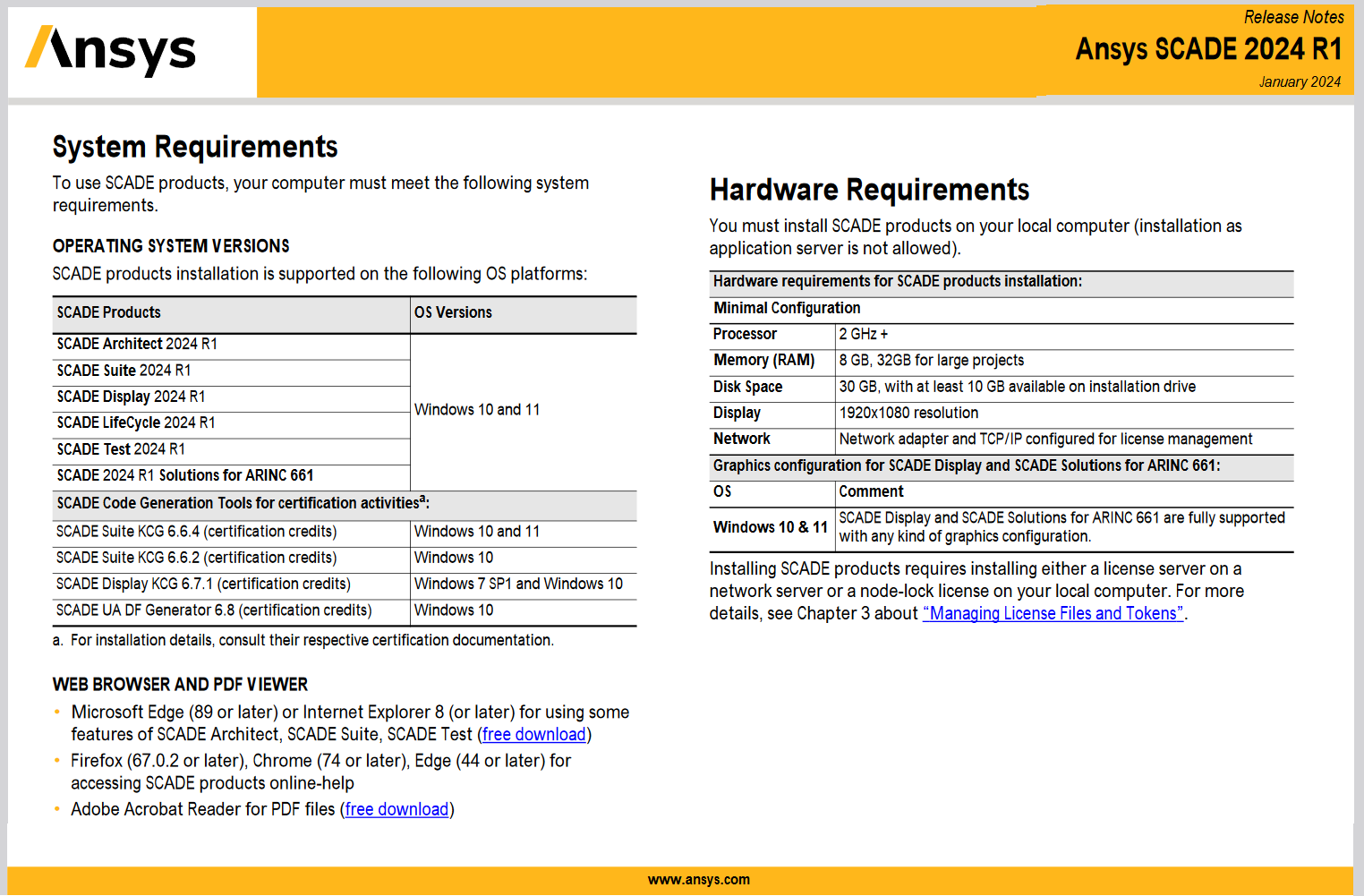1364x896 pixels.
Task: Click the Minimal Configuration row
Action: tap(1002, 309)
